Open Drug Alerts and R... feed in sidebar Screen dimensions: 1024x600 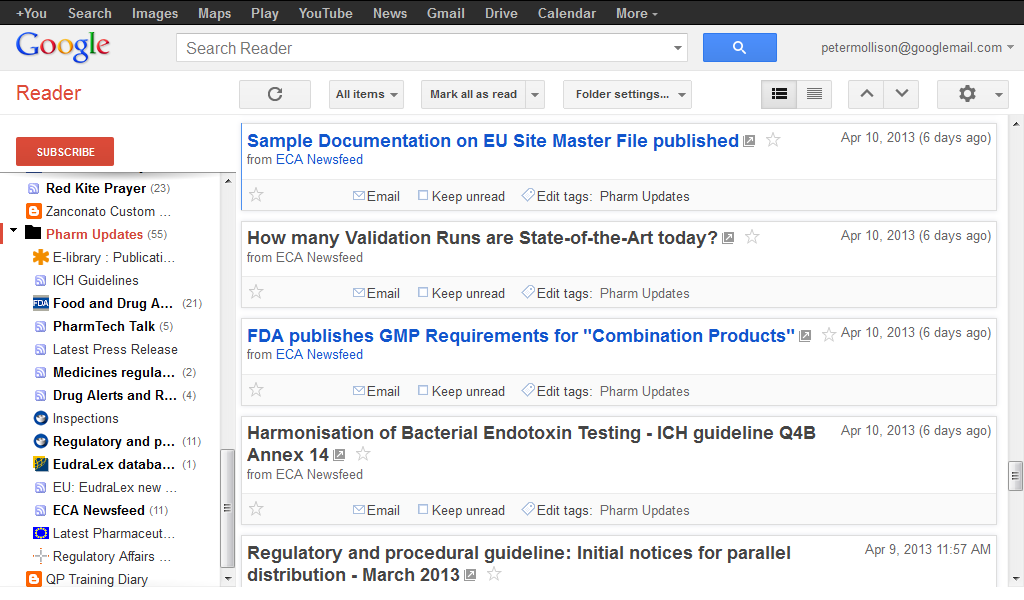coord(114,395)
